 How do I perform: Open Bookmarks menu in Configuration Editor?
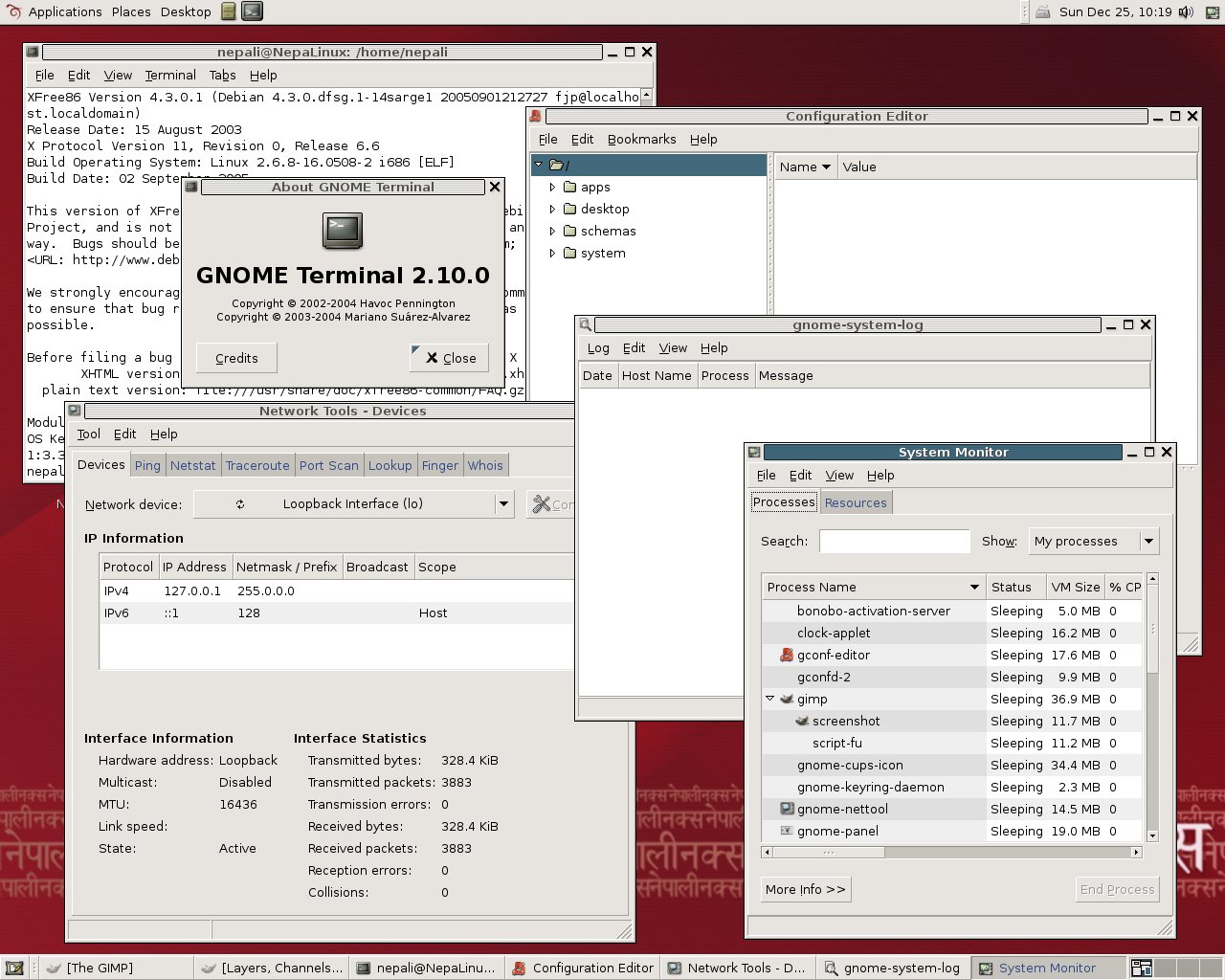point(641,139)
